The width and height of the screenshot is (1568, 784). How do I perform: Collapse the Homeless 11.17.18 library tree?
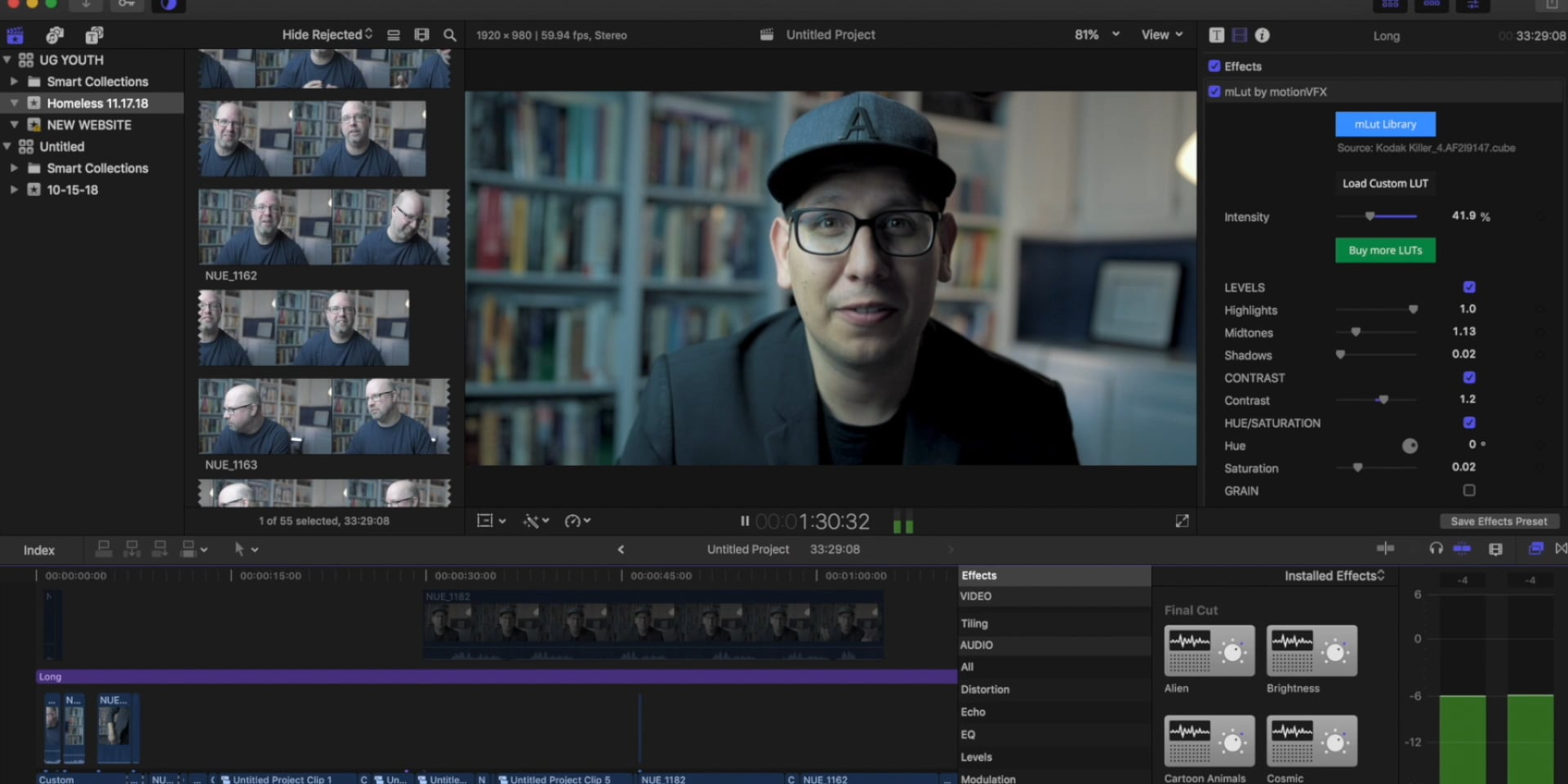(x=13, y=103)
